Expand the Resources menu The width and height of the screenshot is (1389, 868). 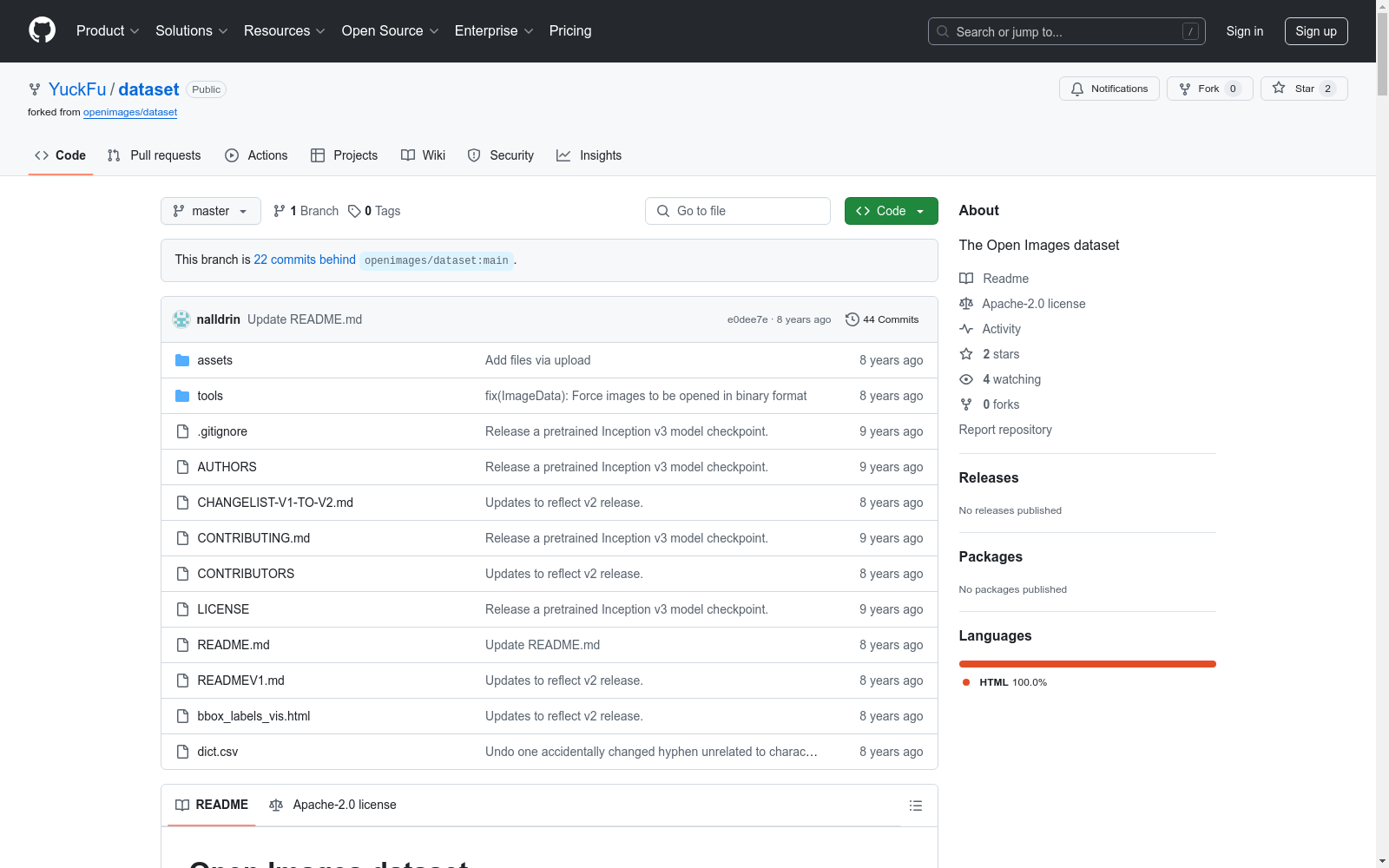click(x=285, y=31)
